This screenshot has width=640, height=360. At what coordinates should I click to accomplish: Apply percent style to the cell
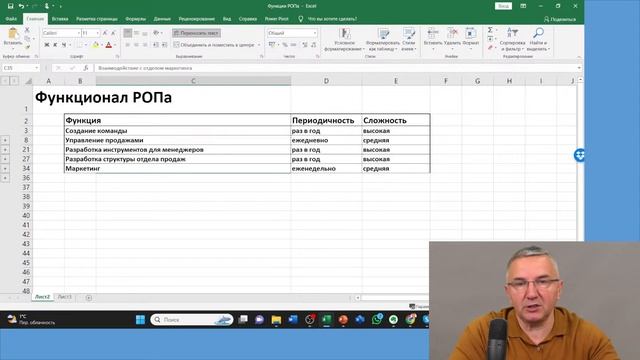284,45
